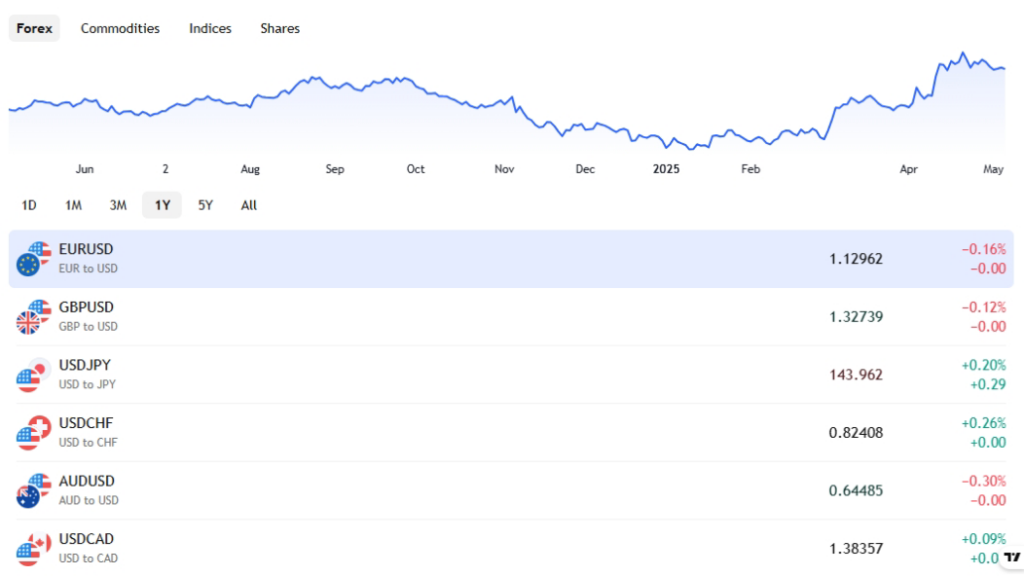Choose the 3M time range
The width and height of the screenshot is (1024, 576).
(x=118, y=205)
